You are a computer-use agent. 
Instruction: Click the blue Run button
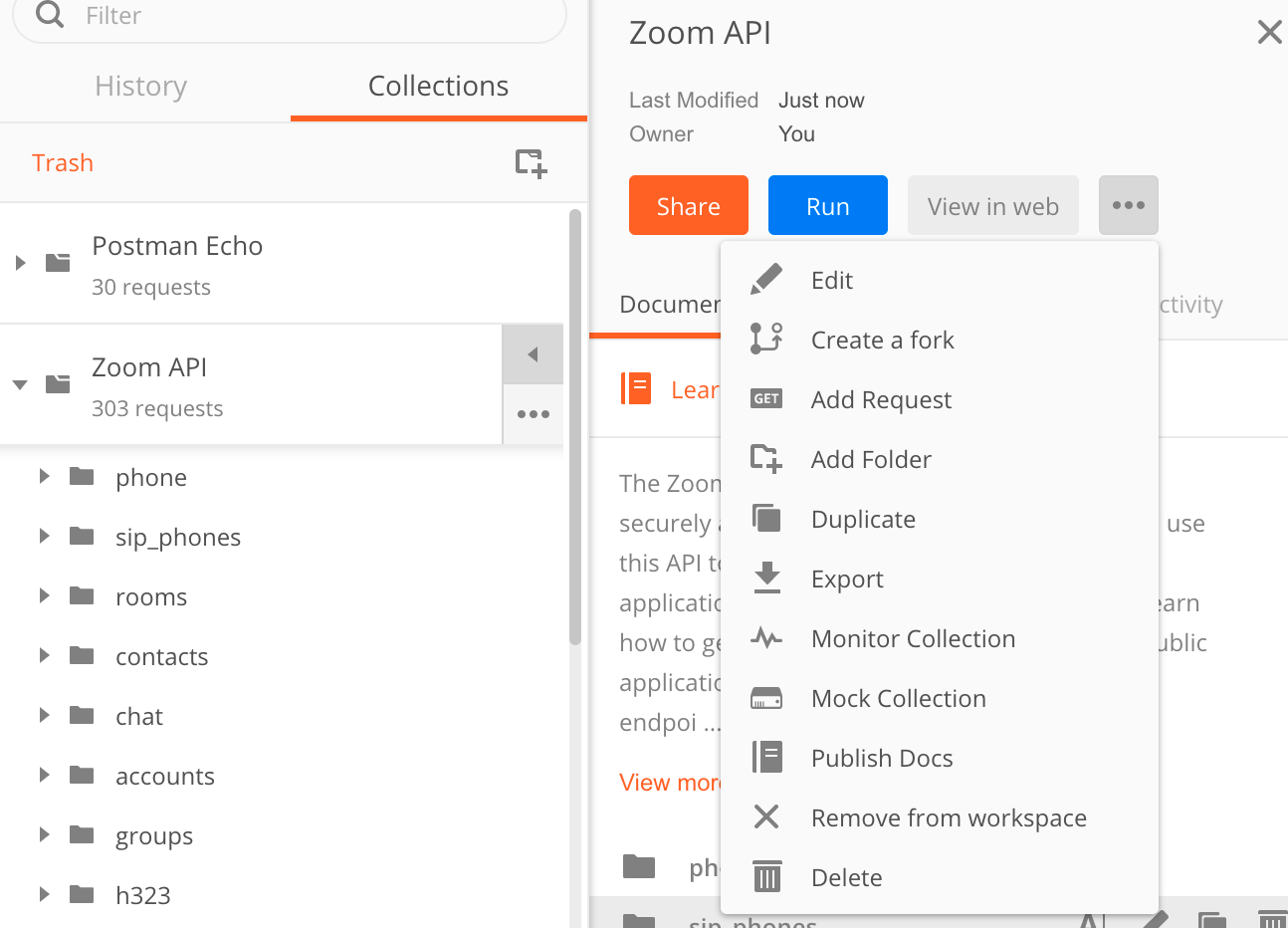(828, 205)
